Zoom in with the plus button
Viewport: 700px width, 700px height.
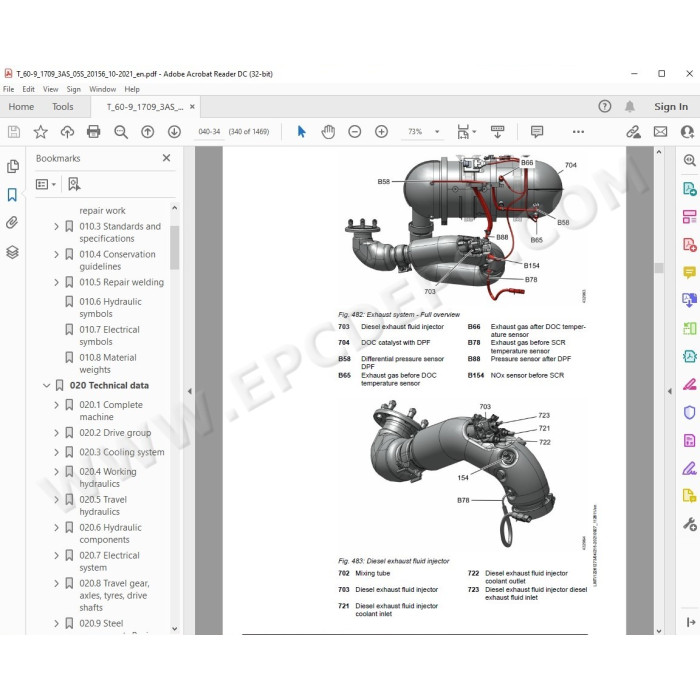point(381,132)
